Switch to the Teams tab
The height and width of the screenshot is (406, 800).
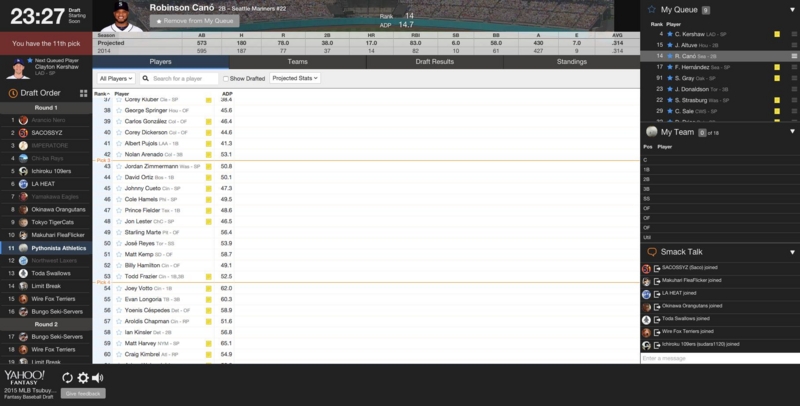coord(297,62)
